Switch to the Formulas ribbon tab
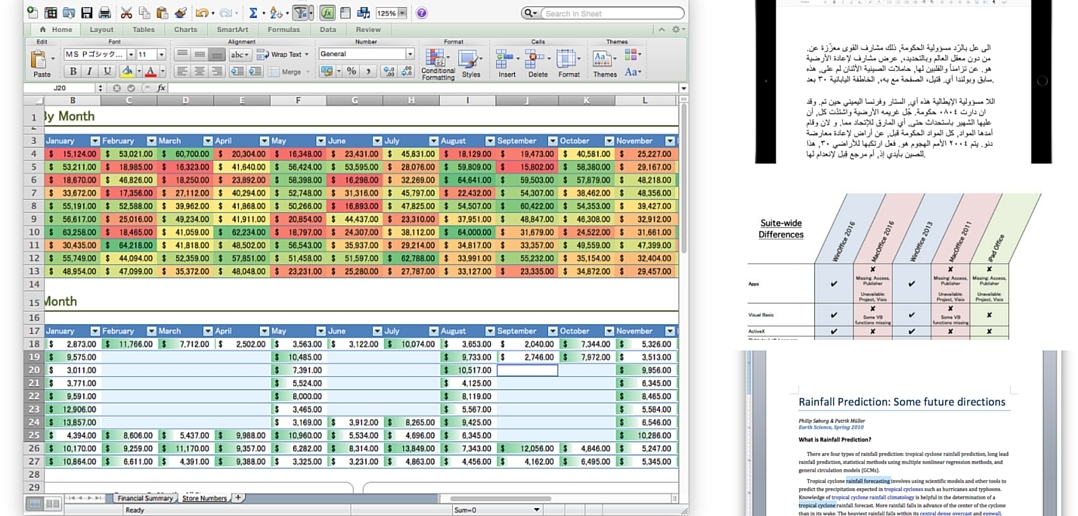The width and height of the screenshot is (1078, 516). tap(283, 29)
